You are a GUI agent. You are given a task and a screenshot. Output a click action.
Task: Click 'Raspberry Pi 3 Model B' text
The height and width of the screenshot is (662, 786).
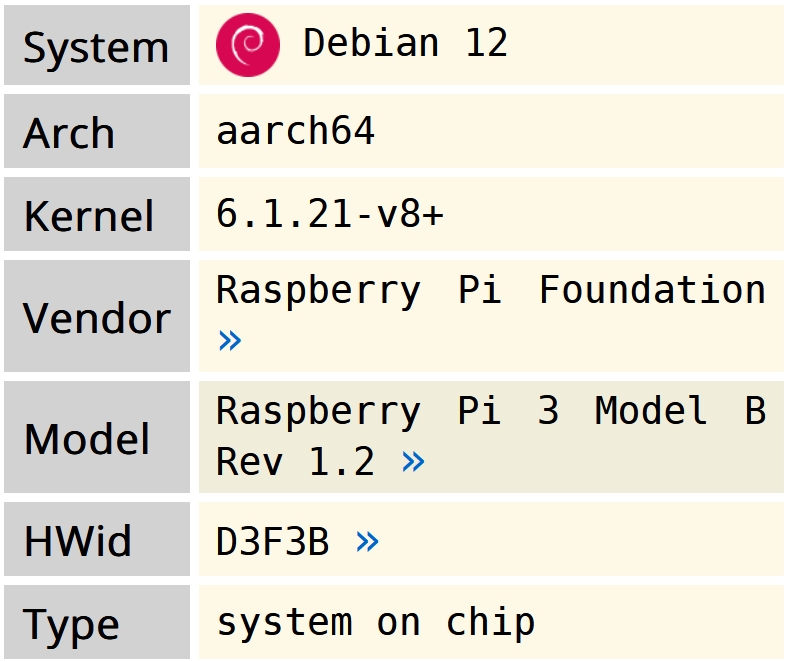(x=491, y=411)
